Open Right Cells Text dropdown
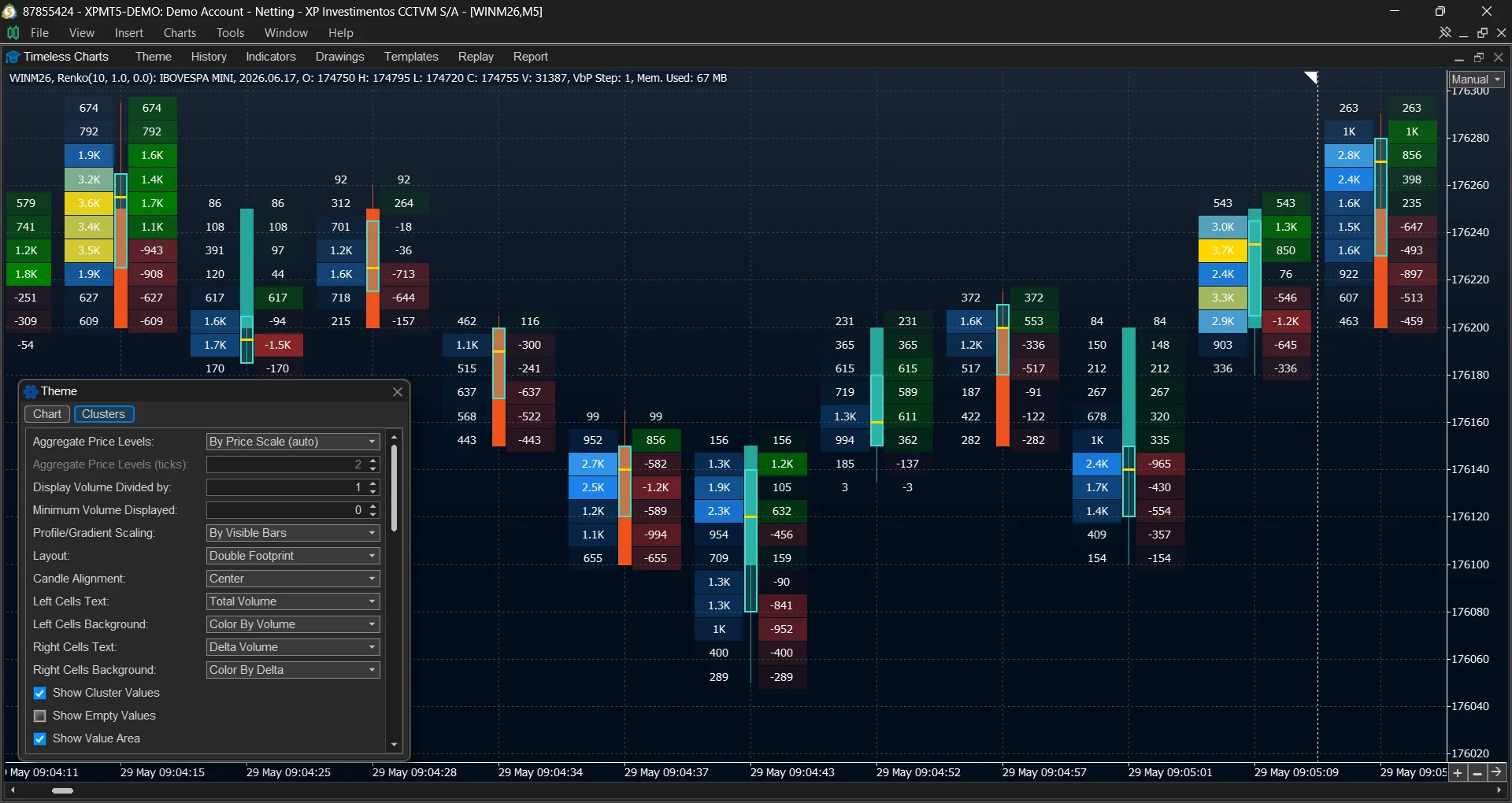The width and height of the screenshot is (1512, 803). (x=293, y=647)
